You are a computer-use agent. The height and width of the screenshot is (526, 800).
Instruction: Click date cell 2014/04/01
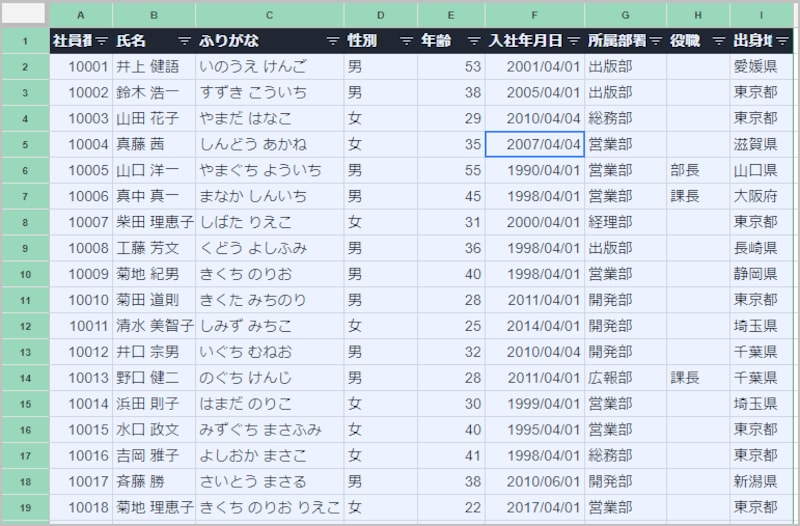click(535, 326)
